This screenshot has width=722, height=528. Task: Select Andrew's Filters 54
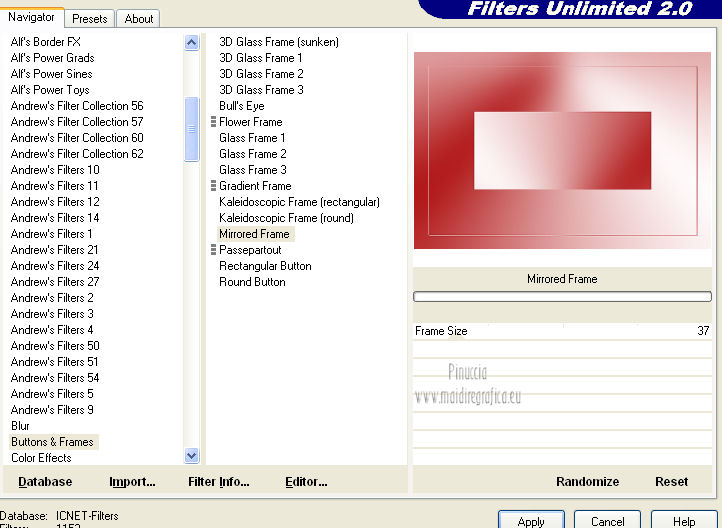click(55, 378)
